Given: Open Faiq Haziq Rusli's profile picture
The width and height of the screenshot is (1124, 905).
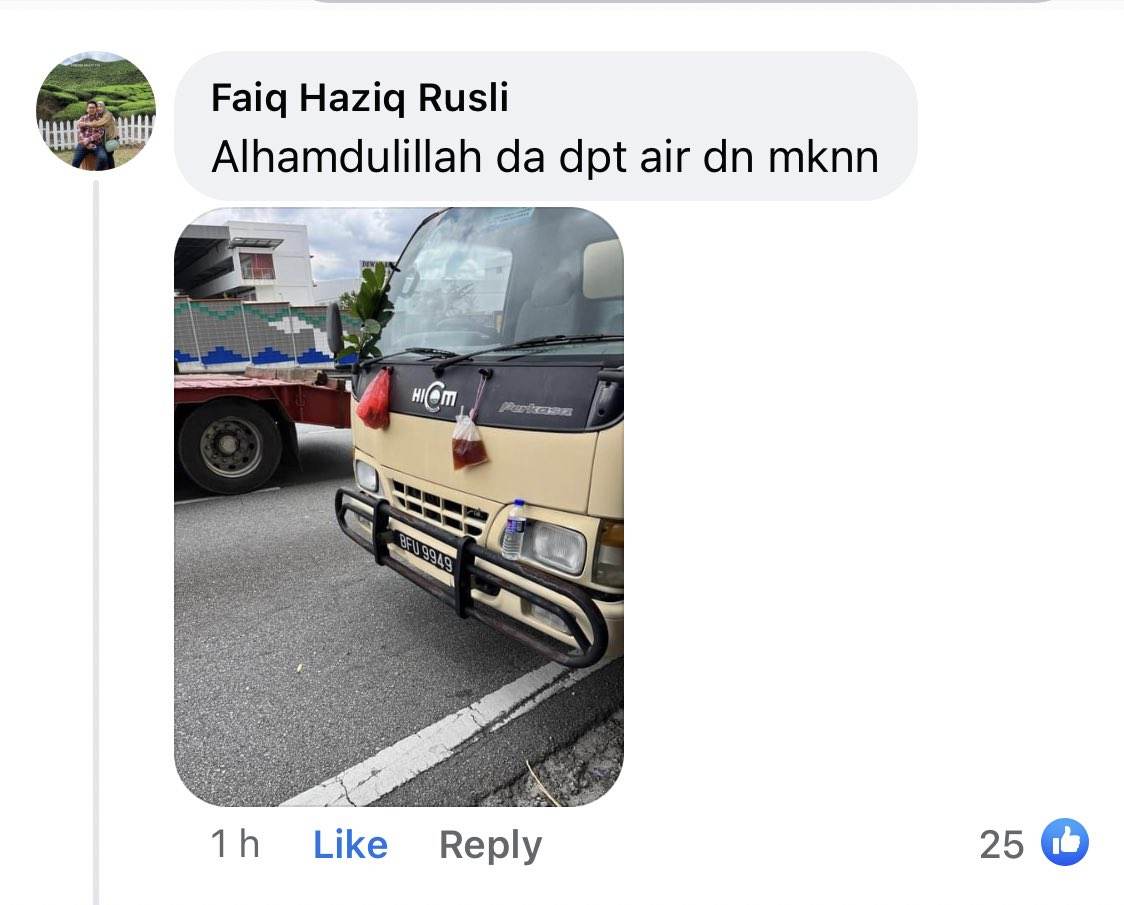Looking at the screenshot, I should [96, 111].
